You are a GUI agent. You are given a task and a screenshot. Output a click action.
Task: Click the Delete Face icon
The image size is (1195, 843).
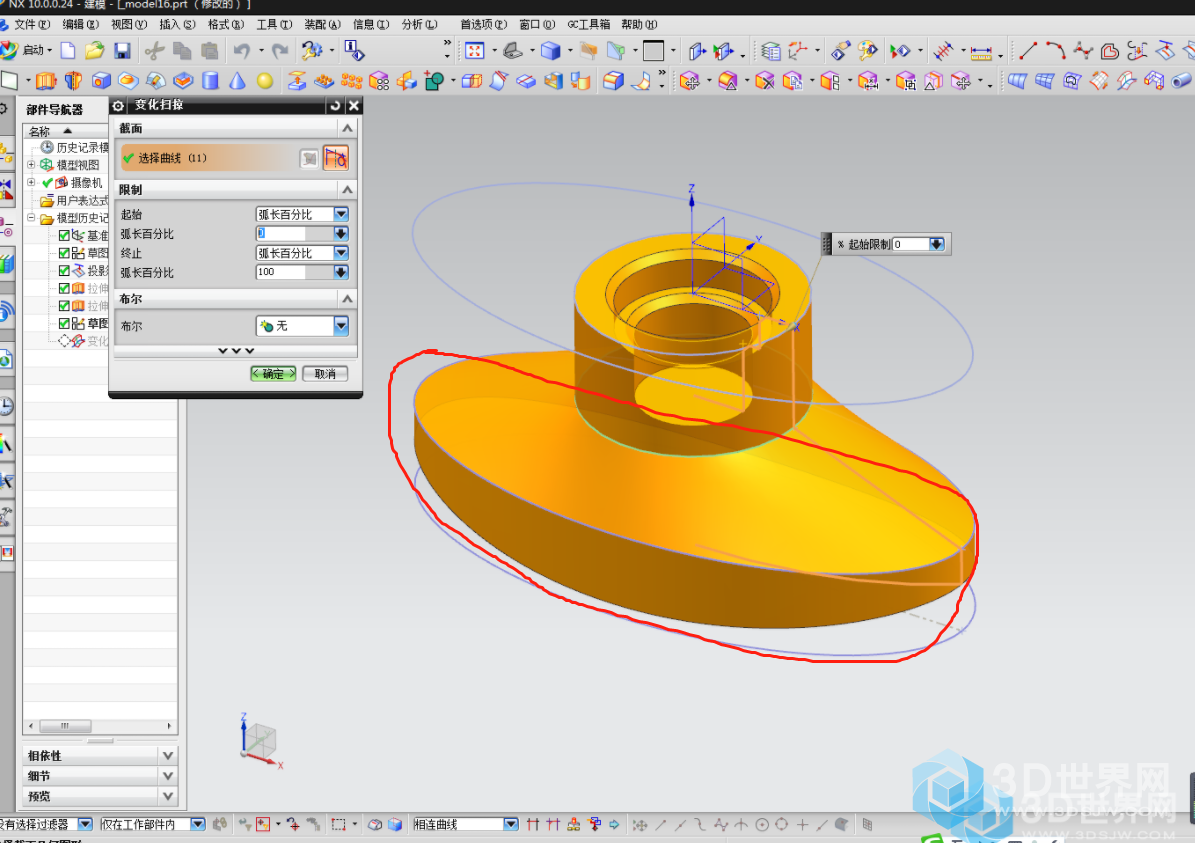click(x=764, y=80)
